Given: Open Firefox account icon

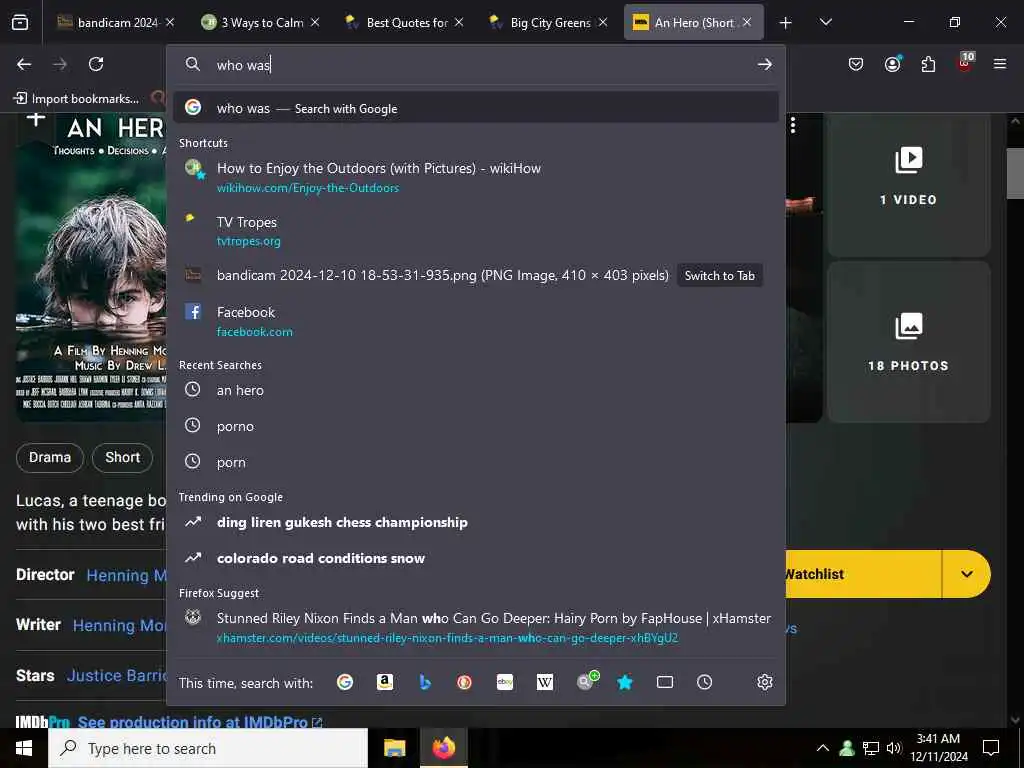Looking at the screenshot, I should point(892,64).
